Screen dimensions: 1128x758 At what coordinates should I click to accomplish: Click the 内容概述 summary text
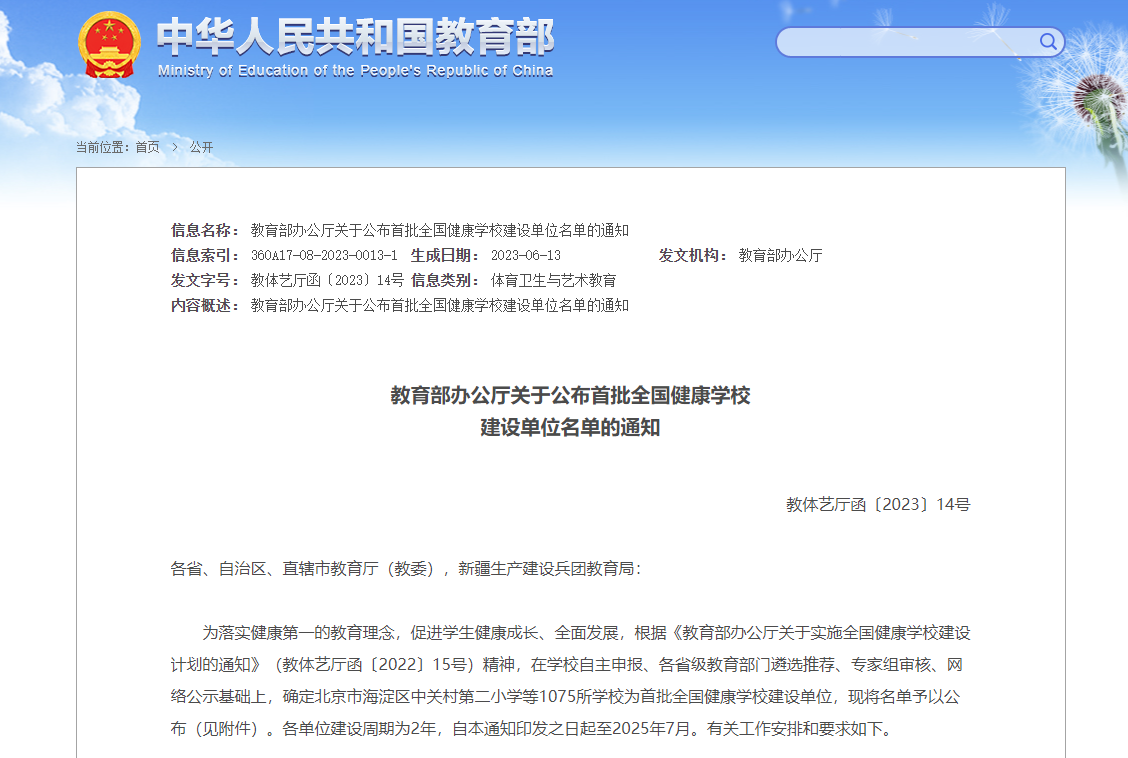[439, 306]
